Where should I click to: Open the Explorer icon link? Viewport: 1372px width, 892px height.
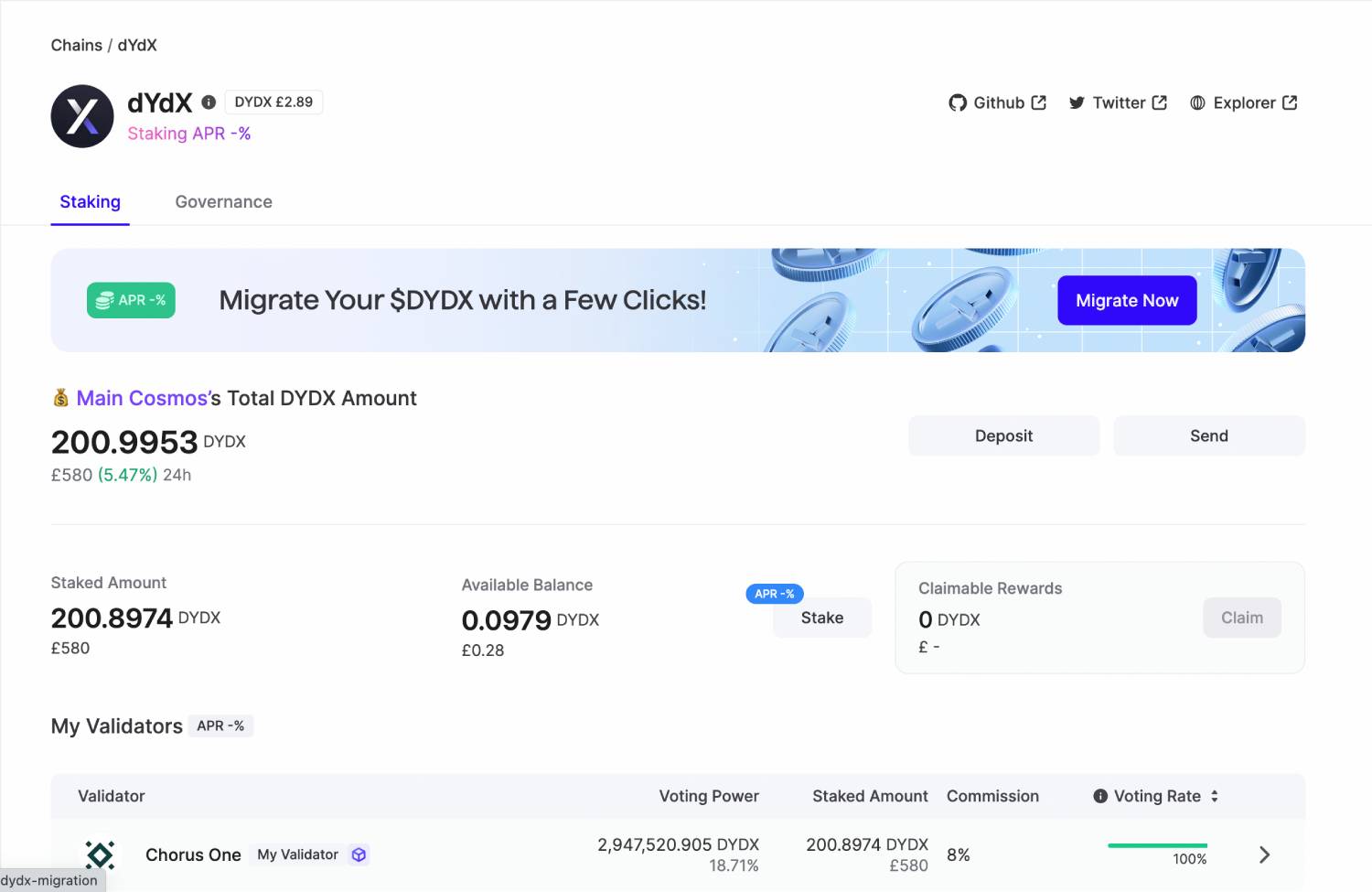click(1197, 102)
